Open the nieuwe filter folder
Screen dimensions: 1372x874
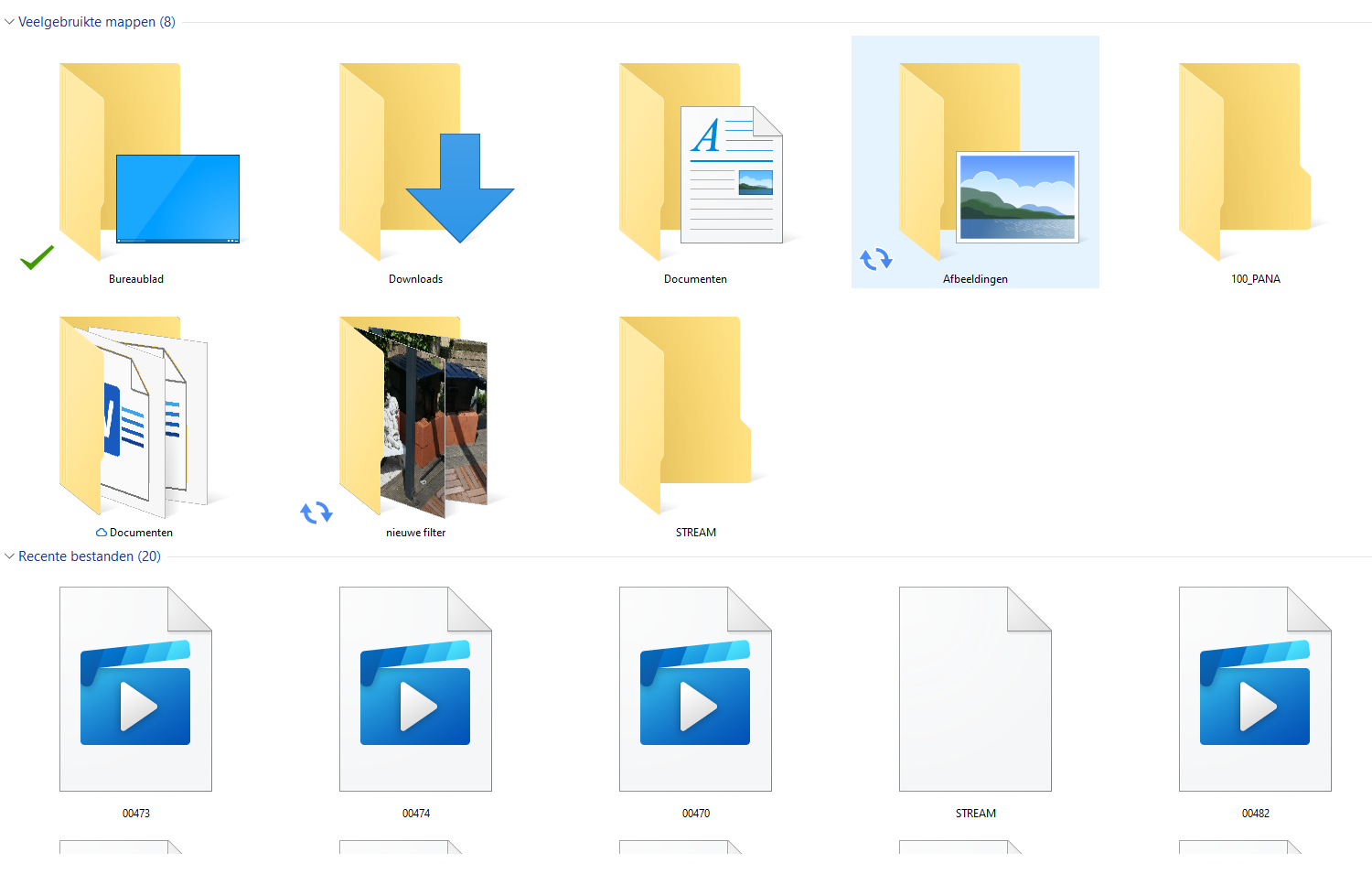pos(415,417)
